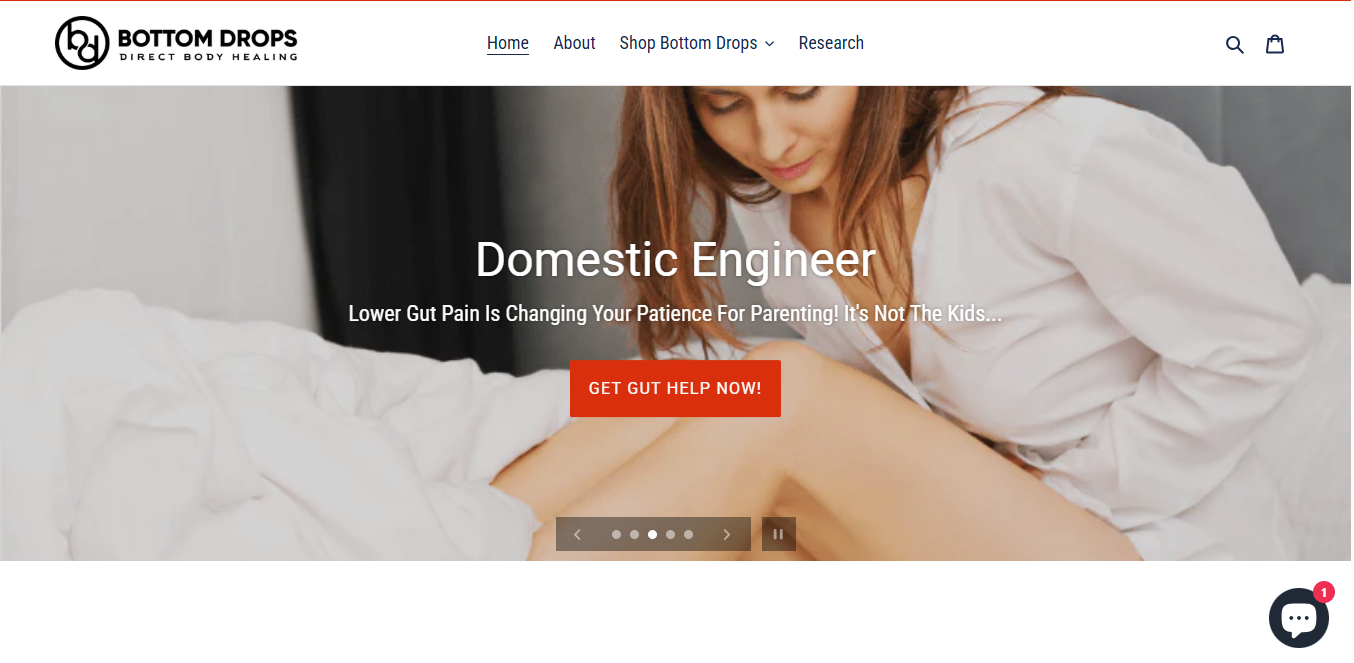The height and width of the screenshot is (663, 1354).
Task: Go to previous slide arrow
Action: tap(577, 534)
